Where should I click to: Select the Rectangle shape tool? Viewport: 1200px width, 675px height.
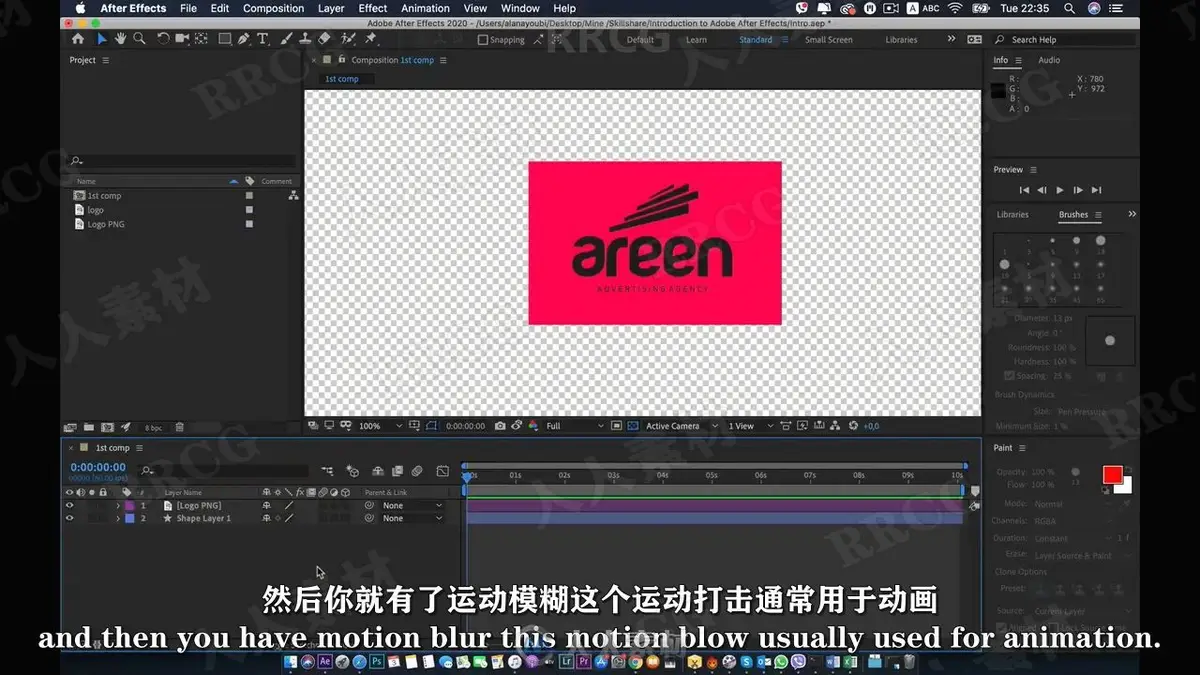pyautogui.click(x=225, y=39)
